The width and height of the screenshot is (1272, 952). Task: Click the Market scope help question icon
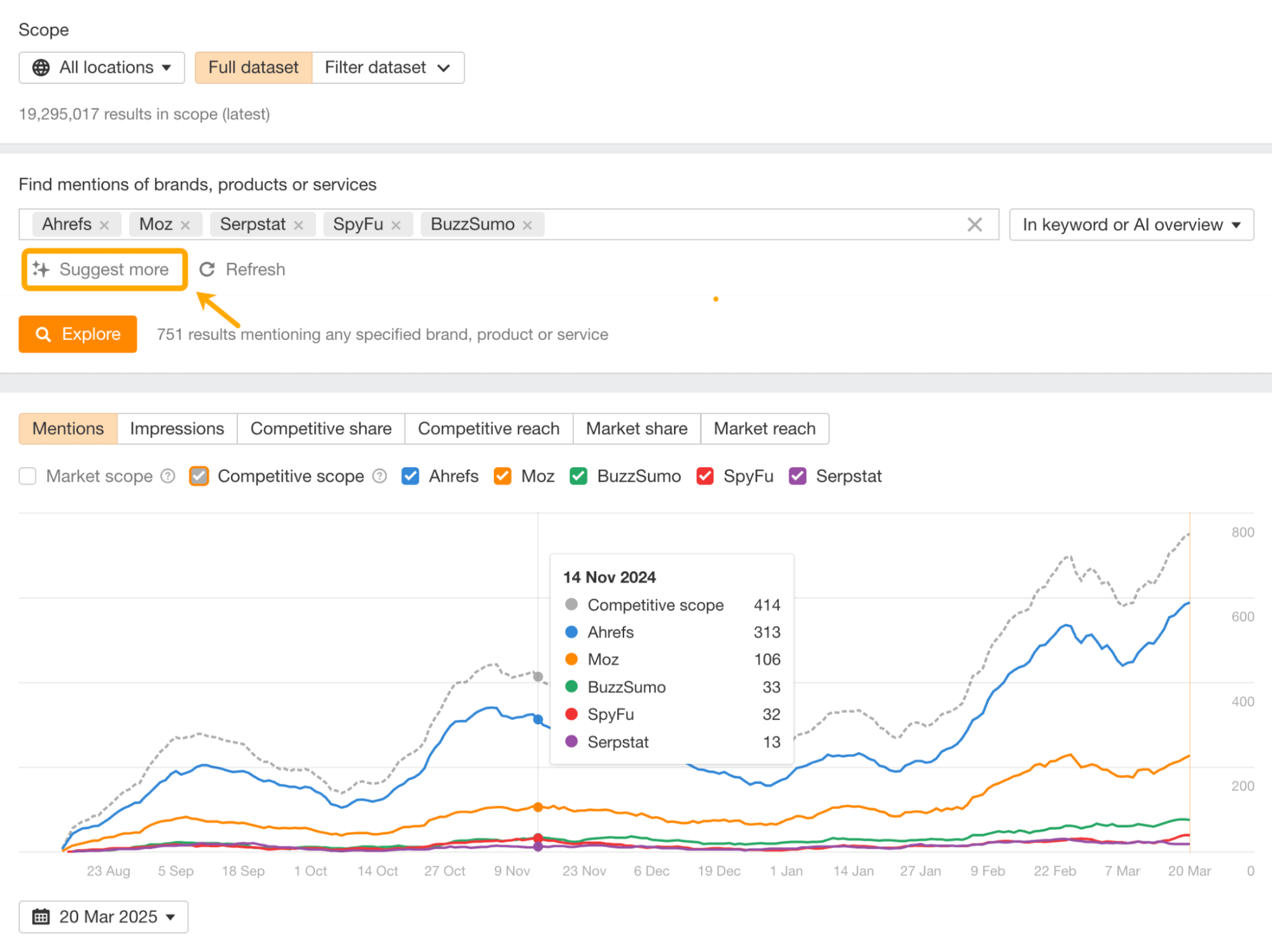coord(168,476)
